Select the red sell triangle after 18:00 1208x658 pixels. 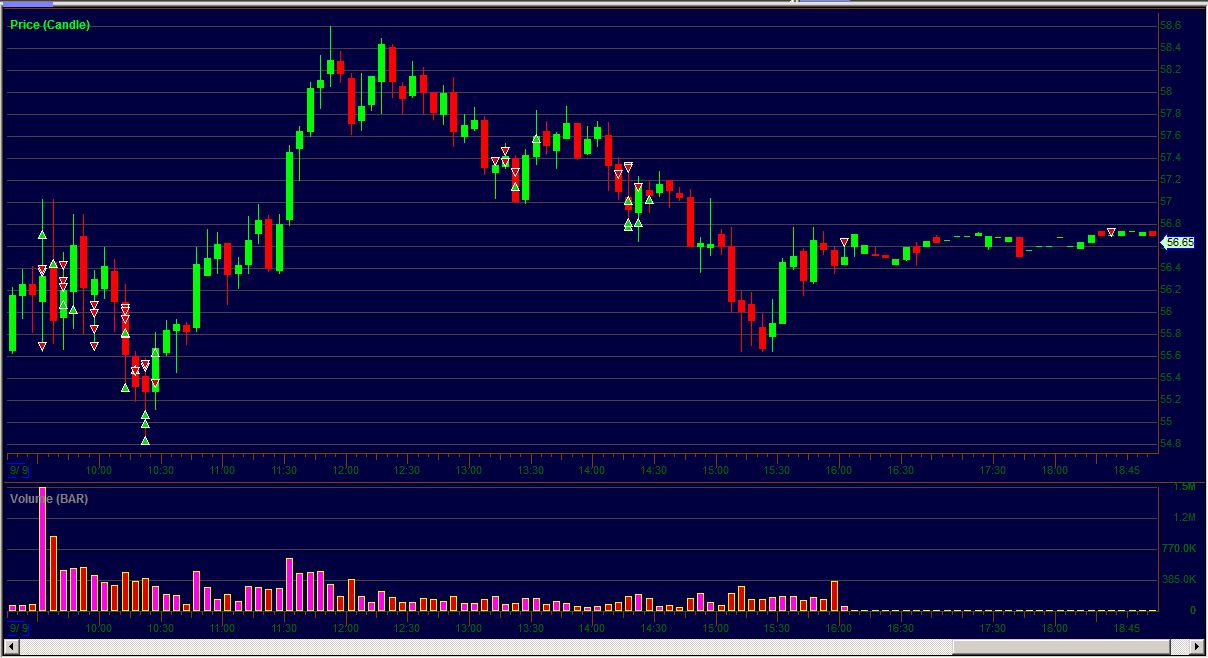click(1111, 233)
